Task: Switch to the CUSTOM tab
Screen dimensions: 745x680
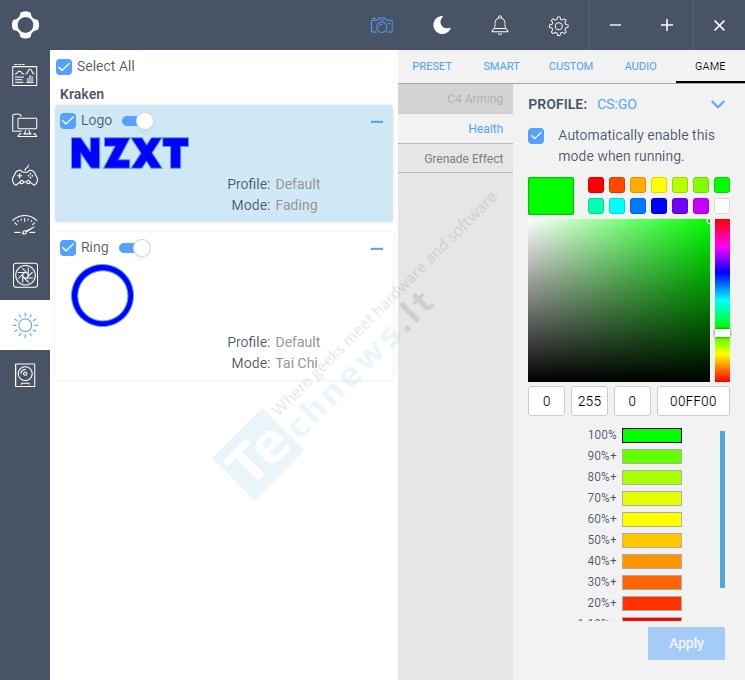Action: (x=571, y=66)
